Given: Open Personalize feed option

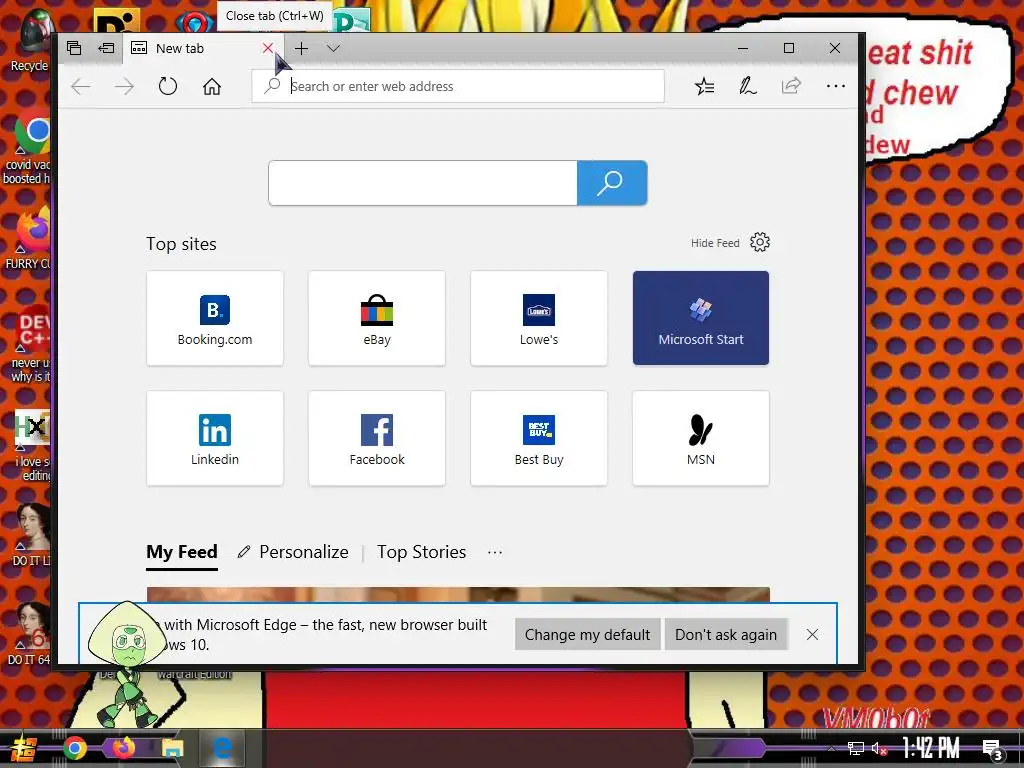Looking at the screenshot, I should tap(293, 552).
